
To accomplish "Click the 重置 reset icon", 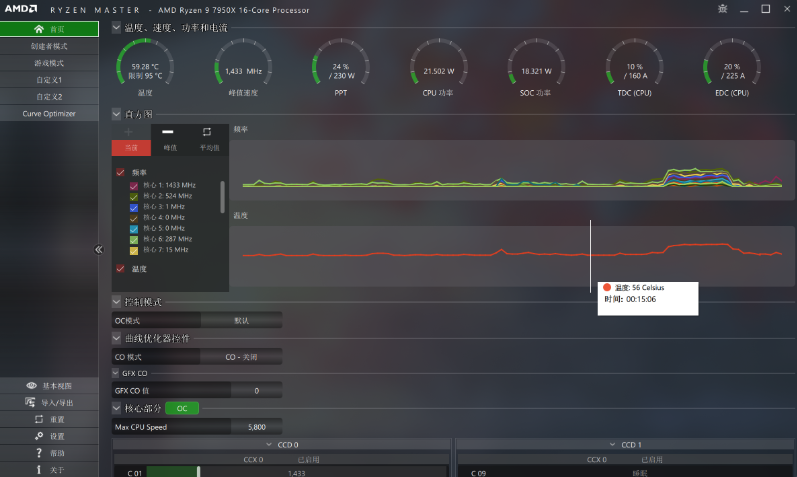I will coord(39,419).
